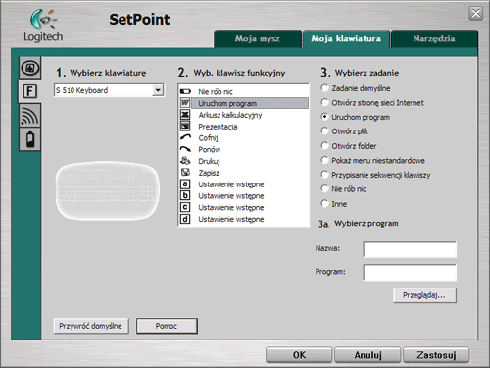
Task: Select 'Uruchom program' in function key list
Action: (x=243, y=103)
